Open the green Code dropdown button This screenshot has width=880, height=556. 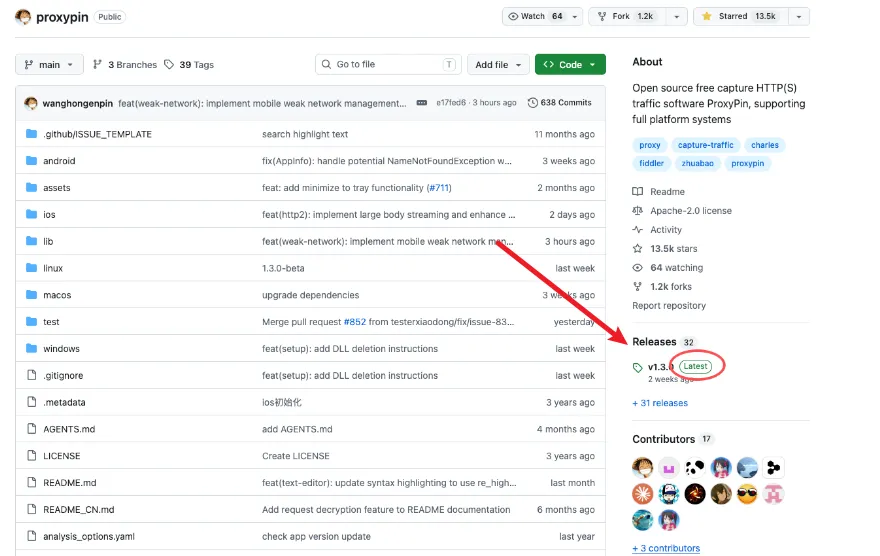click(x=570, y=65)
